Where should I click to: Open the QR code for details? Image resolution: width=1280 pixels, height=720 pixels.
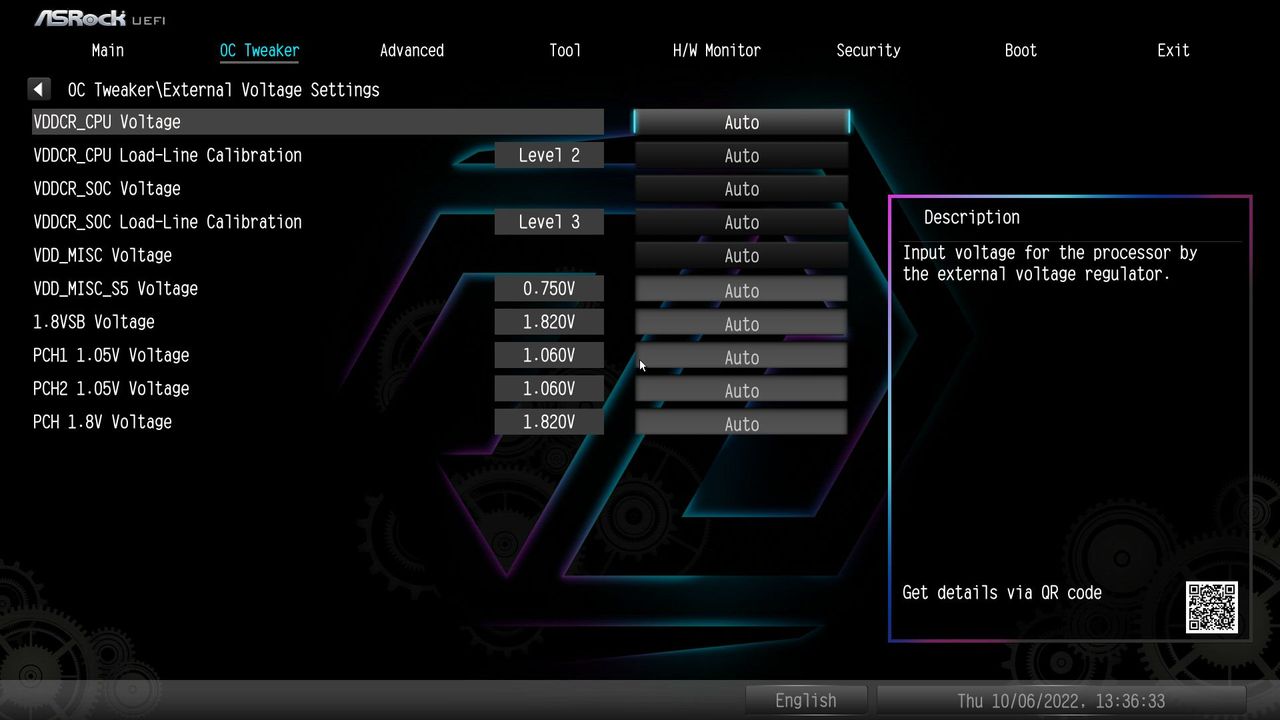1212,607
